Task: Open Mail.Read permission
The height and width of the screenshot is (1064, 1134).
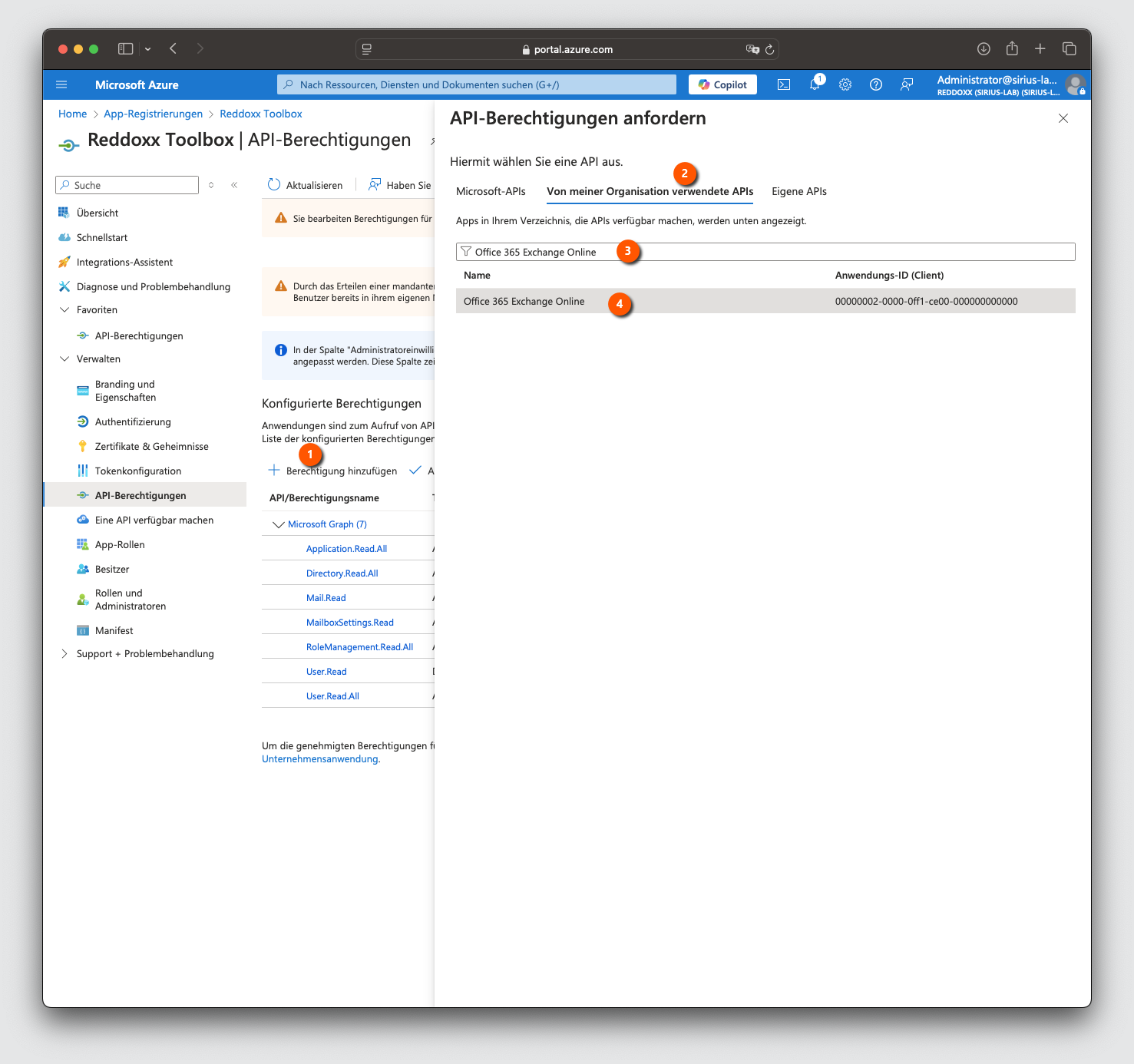Action: pos(326,598)
